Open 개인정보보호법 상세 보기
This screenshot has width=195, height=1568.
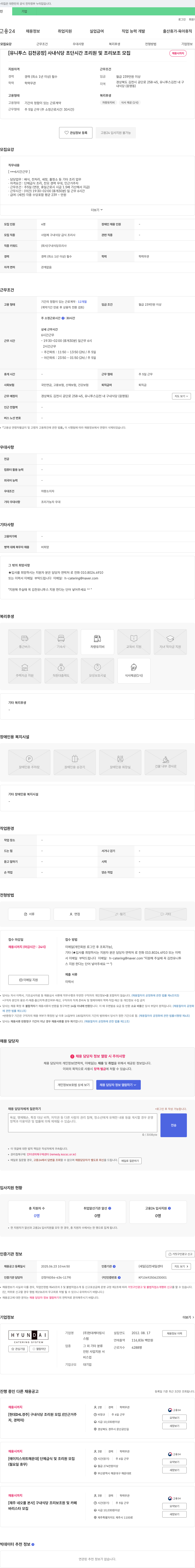74,1085
